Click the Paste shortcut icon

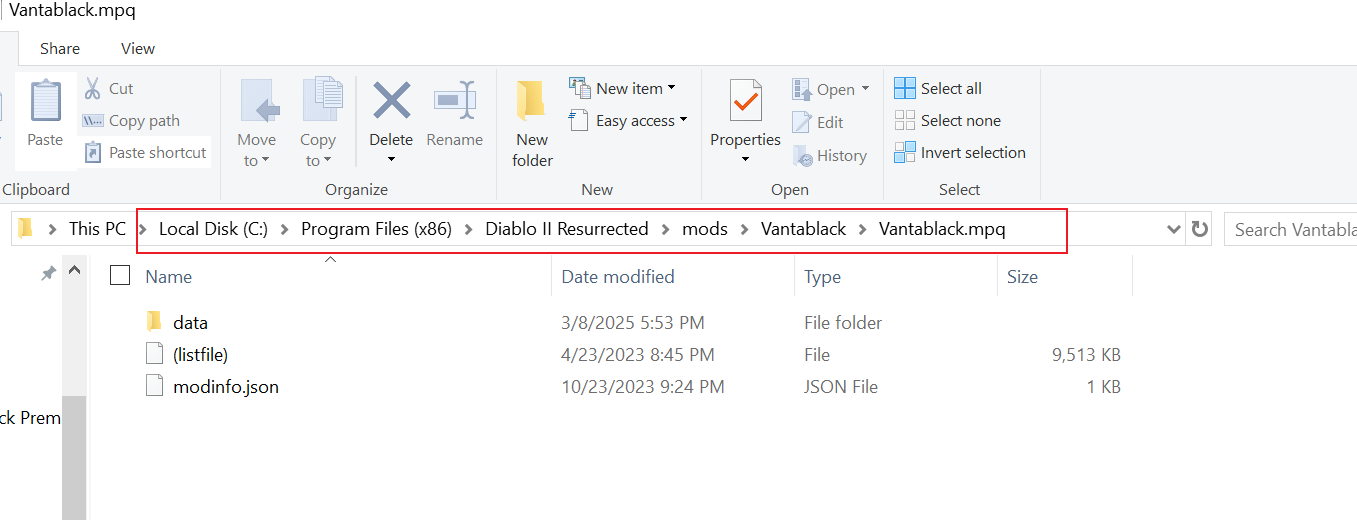93,153
